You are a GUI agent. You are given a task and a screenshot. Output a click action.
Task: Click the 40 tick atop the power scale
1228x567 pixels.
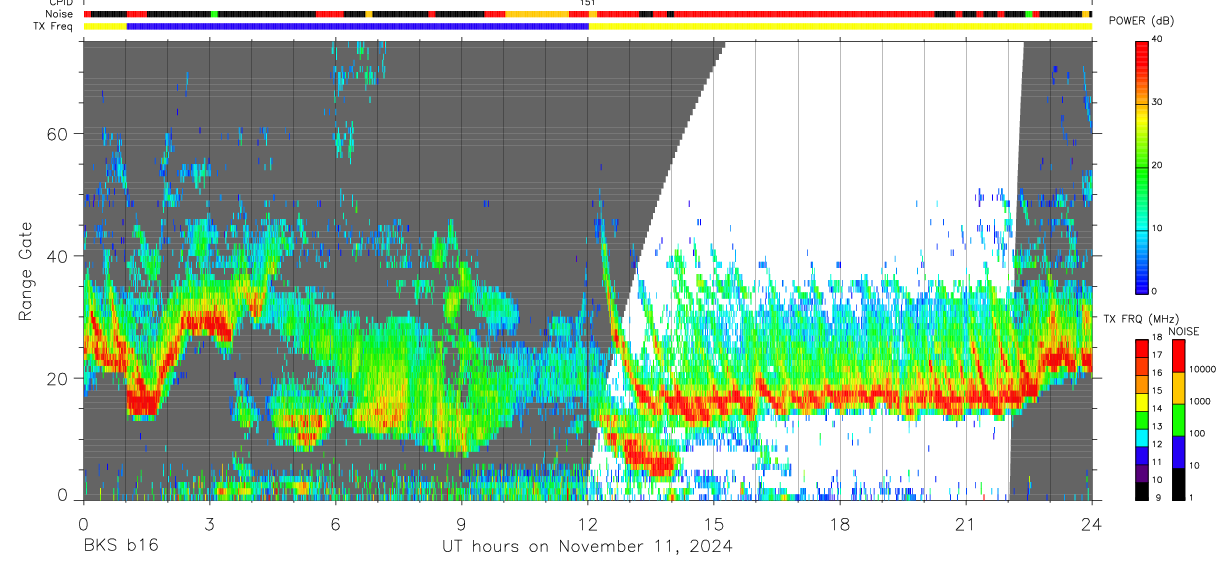(x=1157, y=40)
